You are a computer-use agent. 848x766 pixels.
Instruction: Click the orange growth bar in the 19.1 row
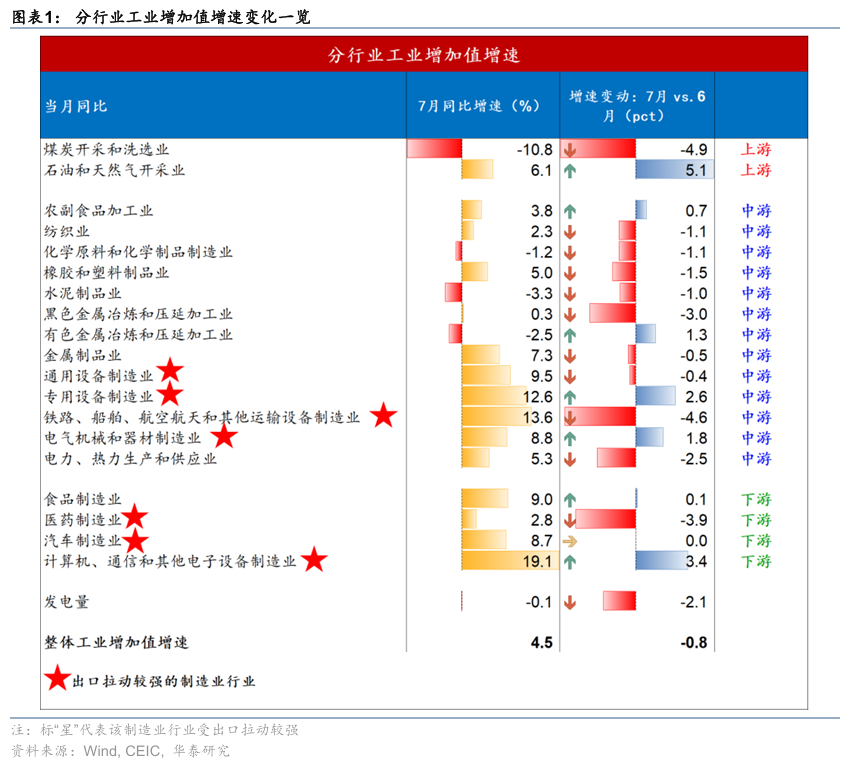click(x=510, y=561)
